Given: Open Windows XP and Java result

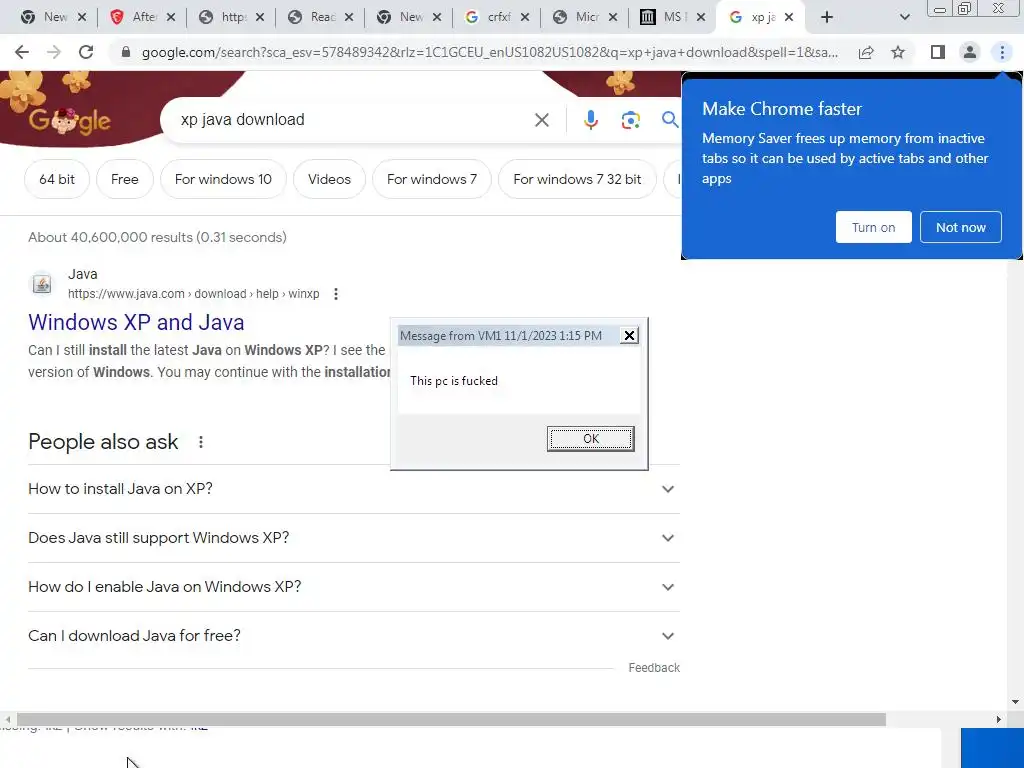Looking at the screenshot, I should point(136,322).
